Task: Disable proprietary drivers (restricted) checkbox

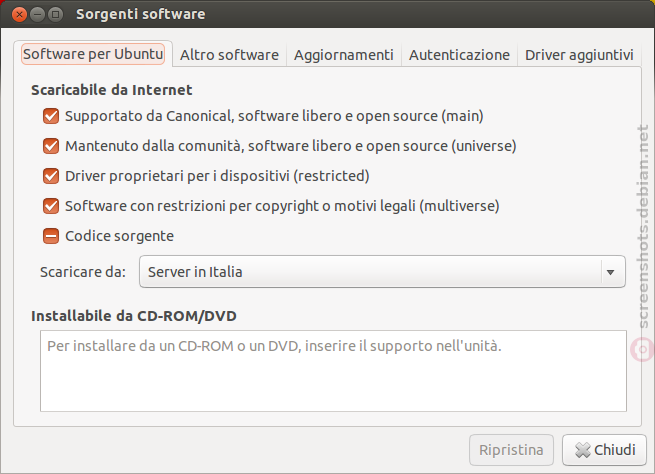Action: (x=51, y=176)
